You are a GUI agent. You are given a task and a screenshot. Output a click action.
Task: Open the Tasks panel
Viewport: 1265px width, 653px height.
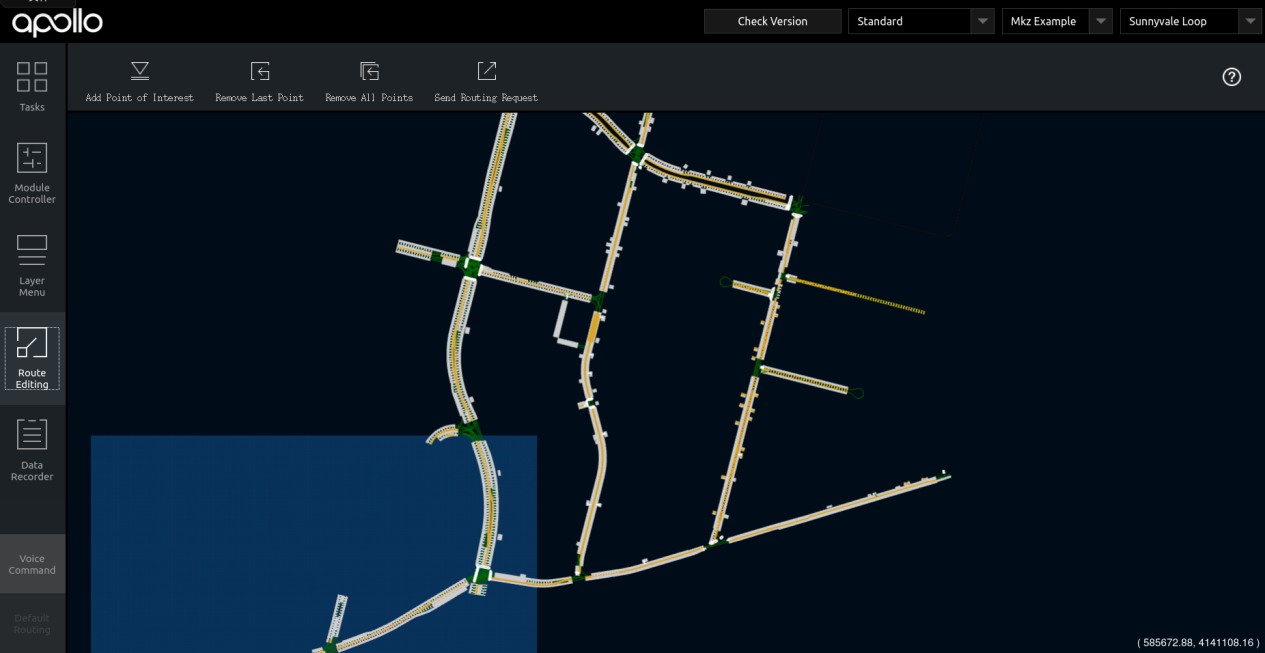[x=32, y=87]
